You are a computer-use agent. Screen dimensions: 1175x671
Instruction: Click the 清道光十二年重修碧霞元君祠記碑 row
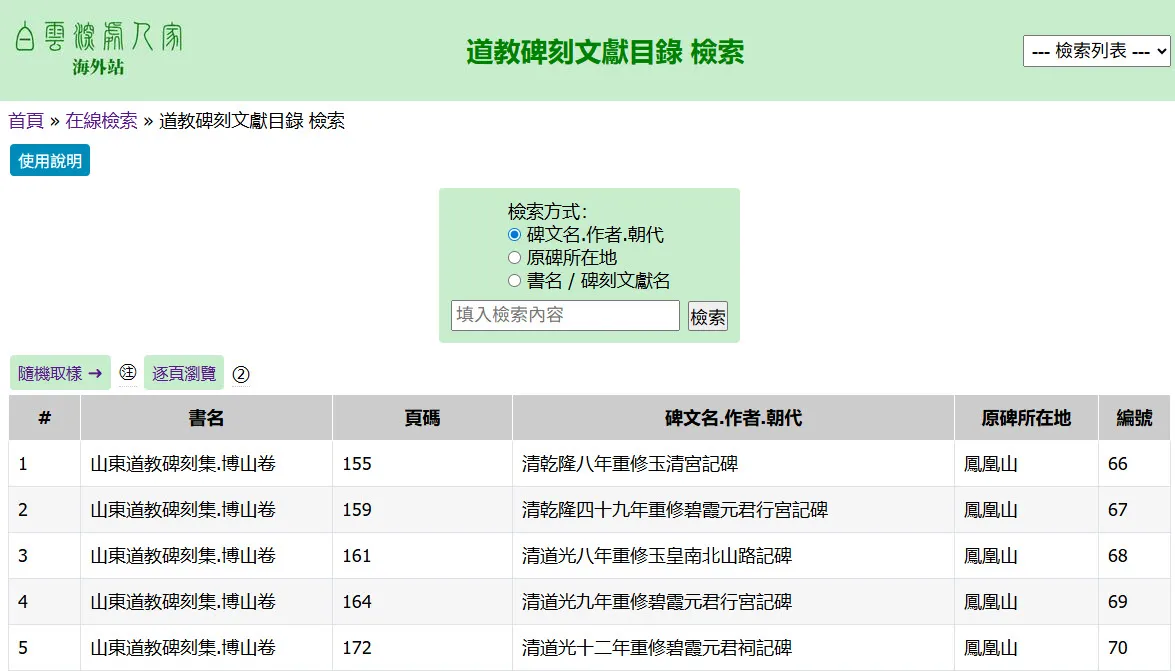coord(656,648)
